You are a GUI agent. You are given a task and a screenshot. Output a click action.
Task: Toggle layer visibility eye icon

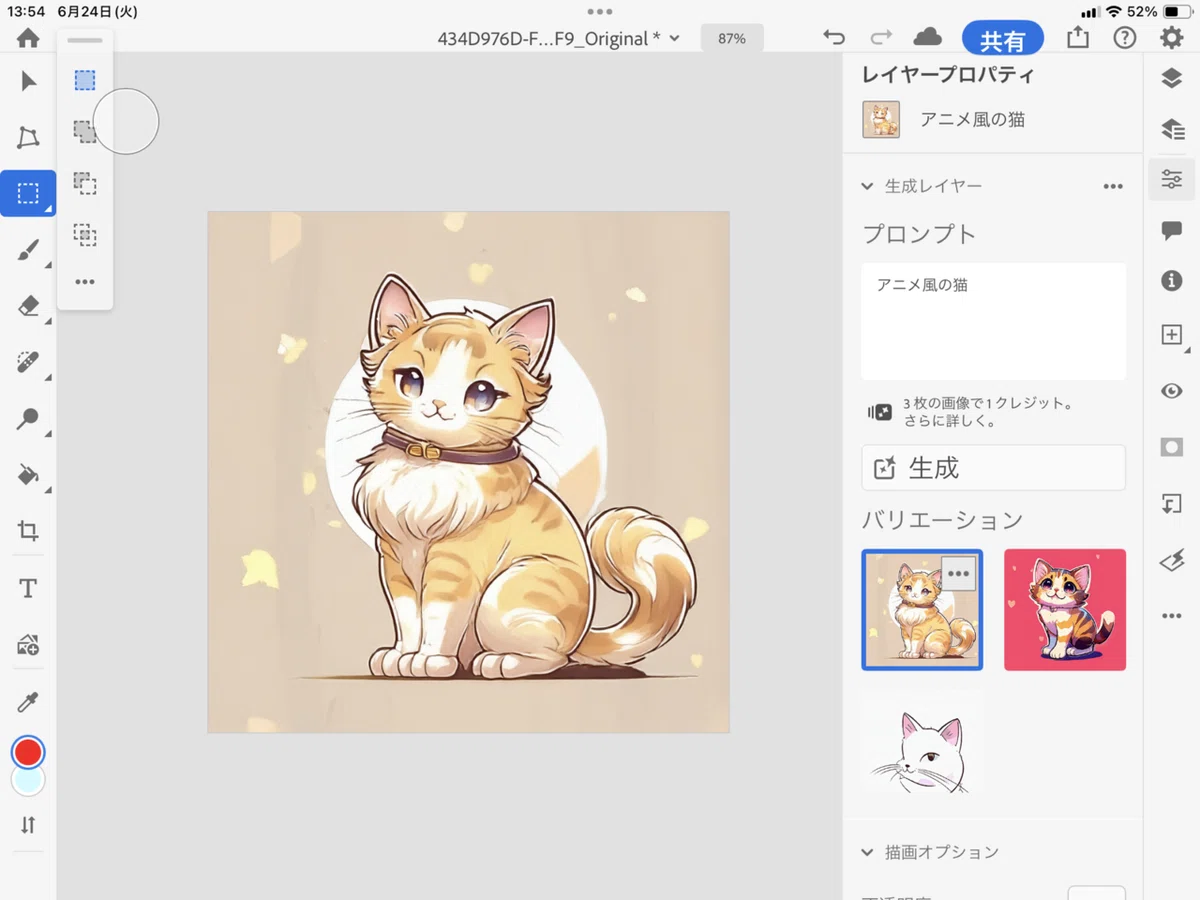click(x=1172, y=391)
